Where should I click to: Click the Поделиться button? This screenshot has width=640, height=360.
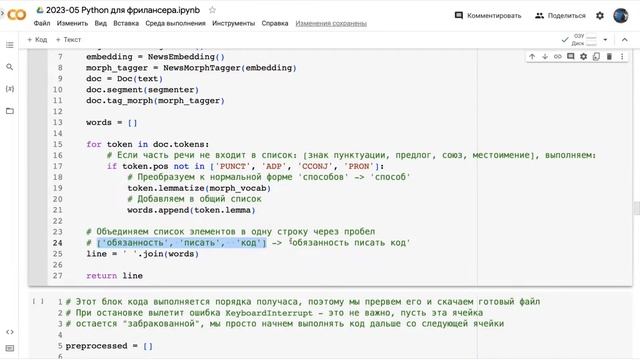(x=560, y=16)
